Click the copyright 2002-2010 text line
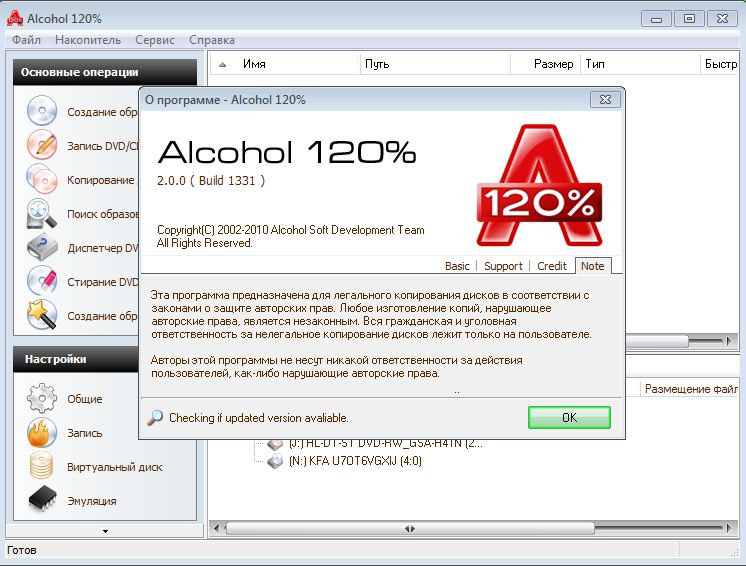This screenshot has height=566, width=746. (x=290, y=230)
